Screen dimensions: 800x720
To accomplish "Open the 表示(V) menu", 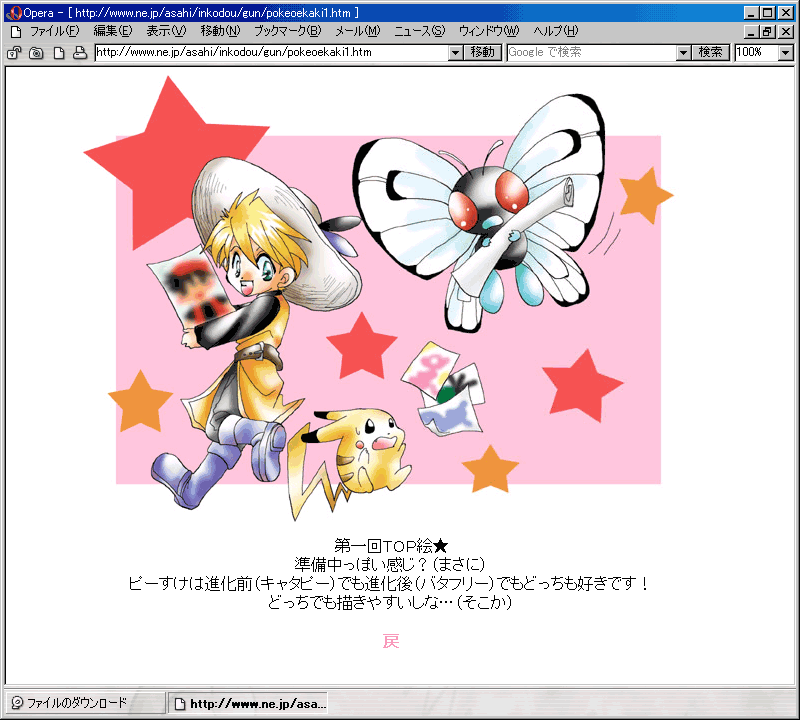I will (166, 31).
